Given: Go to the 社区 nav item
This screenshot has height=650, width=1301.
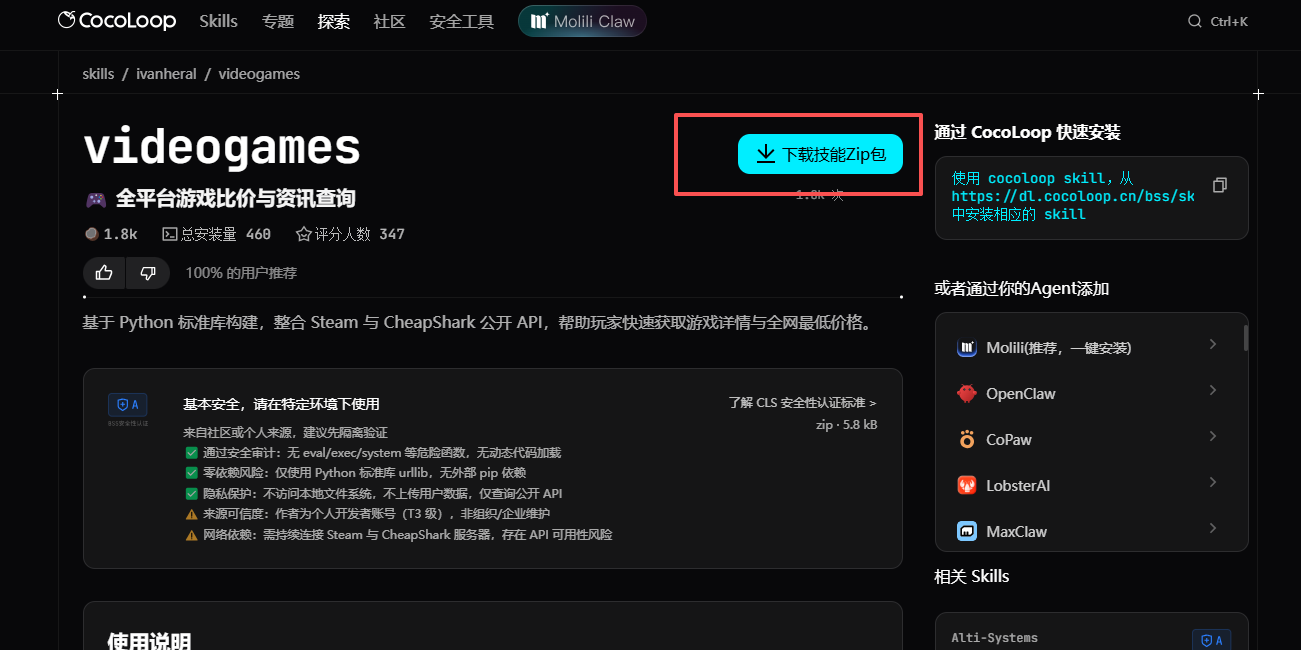Looking at the screenshot, I should click(x=389, y=21).
